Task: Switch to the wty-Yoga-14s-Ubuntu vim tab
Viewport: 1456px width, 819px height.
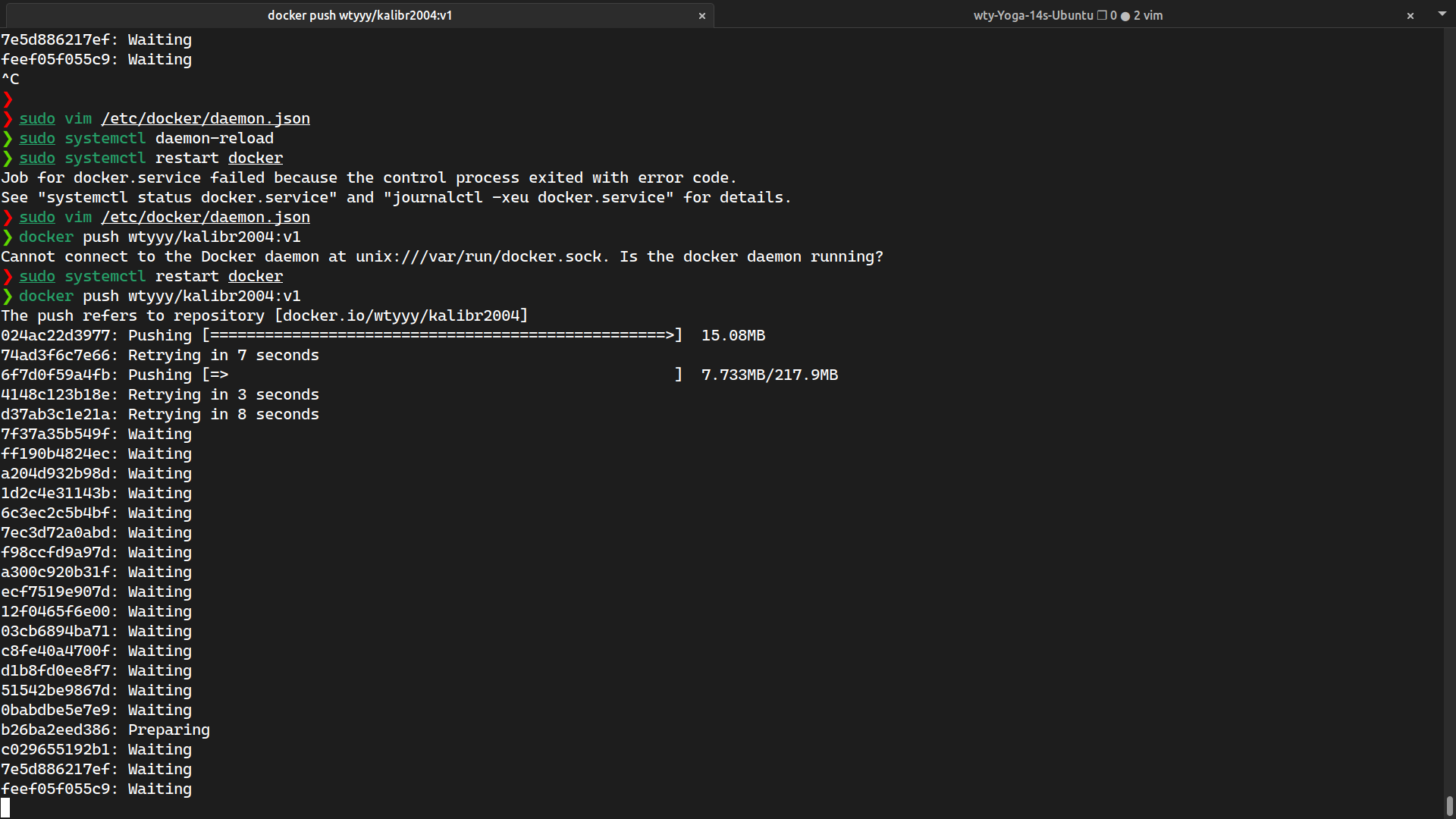Action: tap(1068, 15)
